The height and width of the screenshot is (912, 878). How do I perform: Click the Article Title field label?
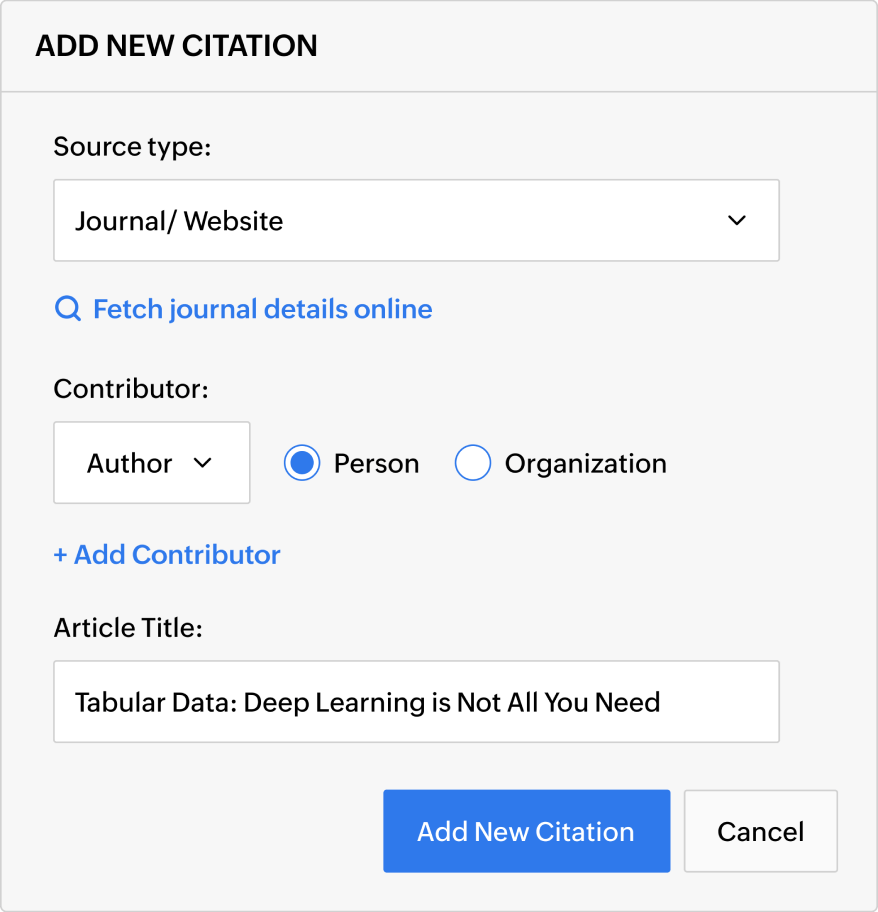point(128,628)
